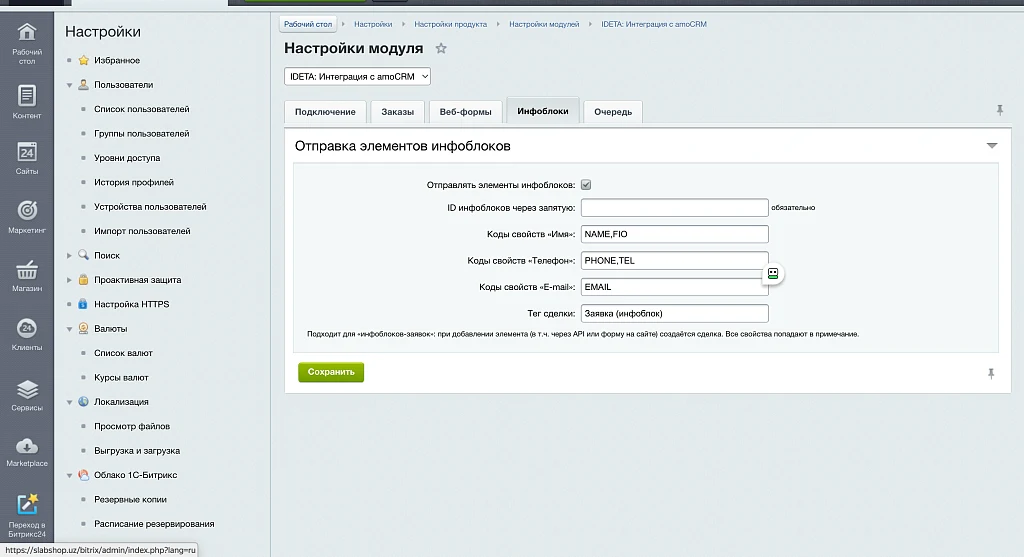Click the Проактивная защита lock icon
The image size is (1024, 557).
tap(84, 279)
